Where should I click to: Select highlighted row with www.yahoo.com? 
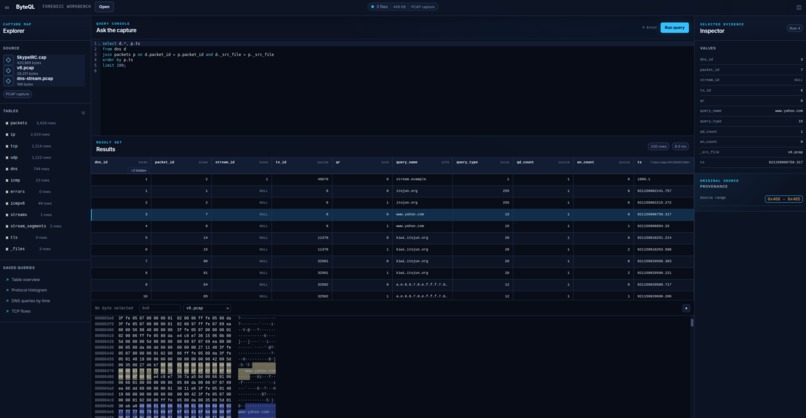(x=393, y=214)
